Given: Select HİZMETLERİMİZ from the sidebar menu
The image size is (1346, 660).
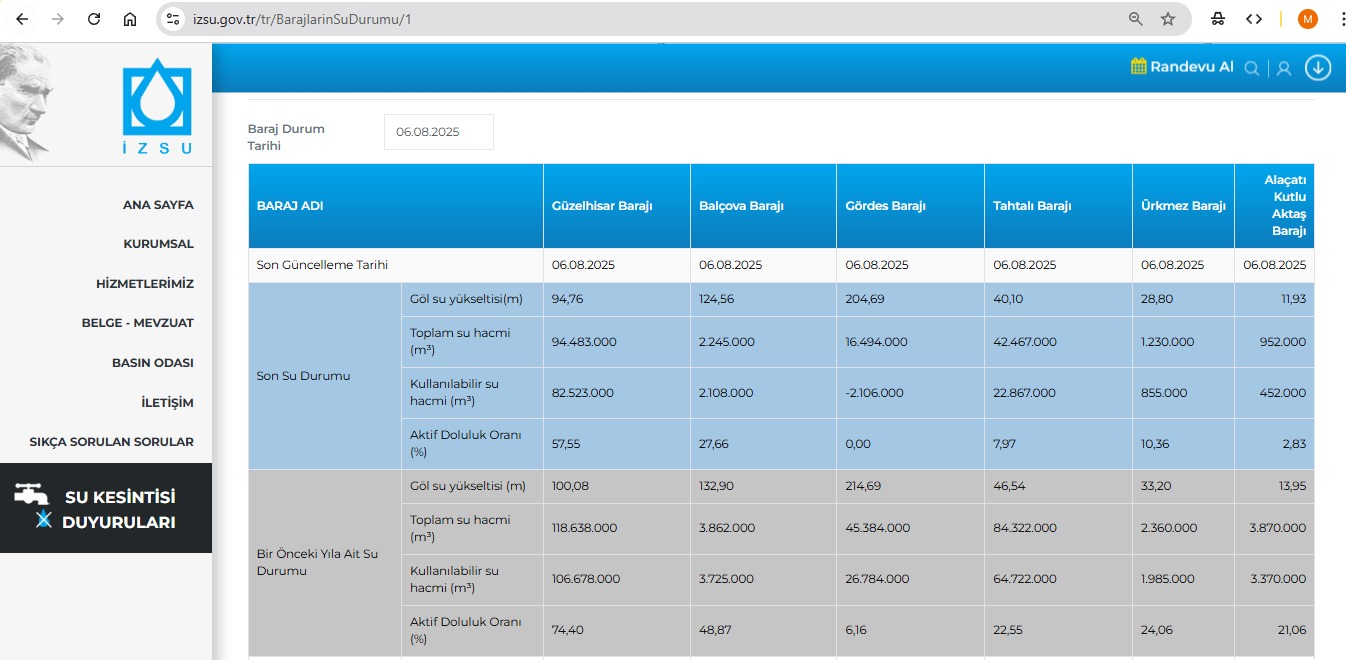Looking at the screenshot, I should (145, 284).
